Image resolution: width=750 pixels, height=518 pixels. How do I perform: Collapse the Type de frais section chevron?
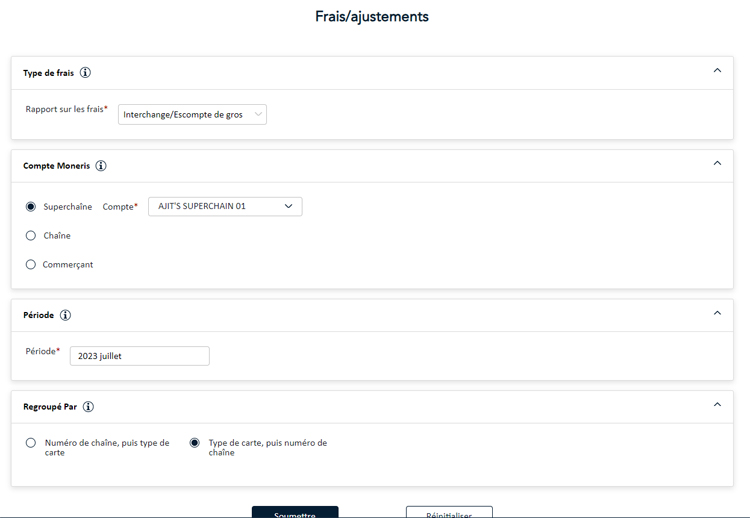click(717, 71)
